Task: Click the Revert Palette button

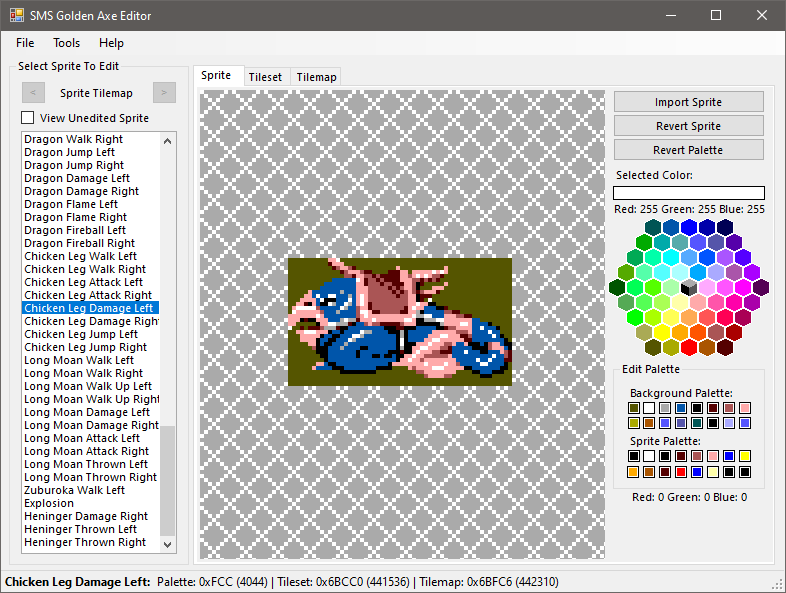Action: coord(689,150)
